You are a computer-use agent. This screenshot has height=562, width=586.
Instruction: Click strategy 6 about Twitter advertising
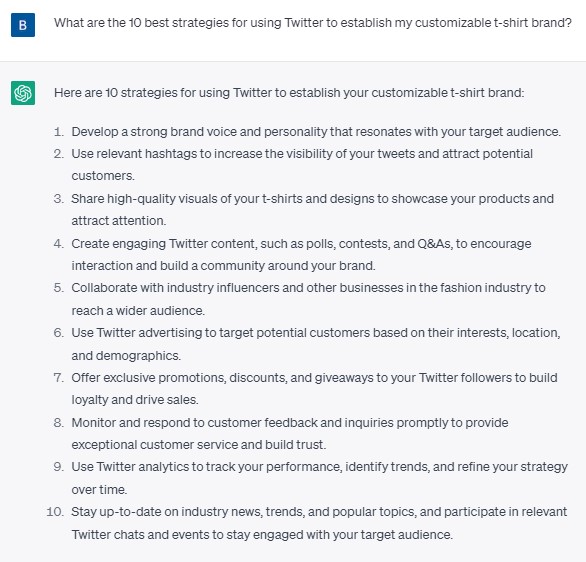point(316,344)
